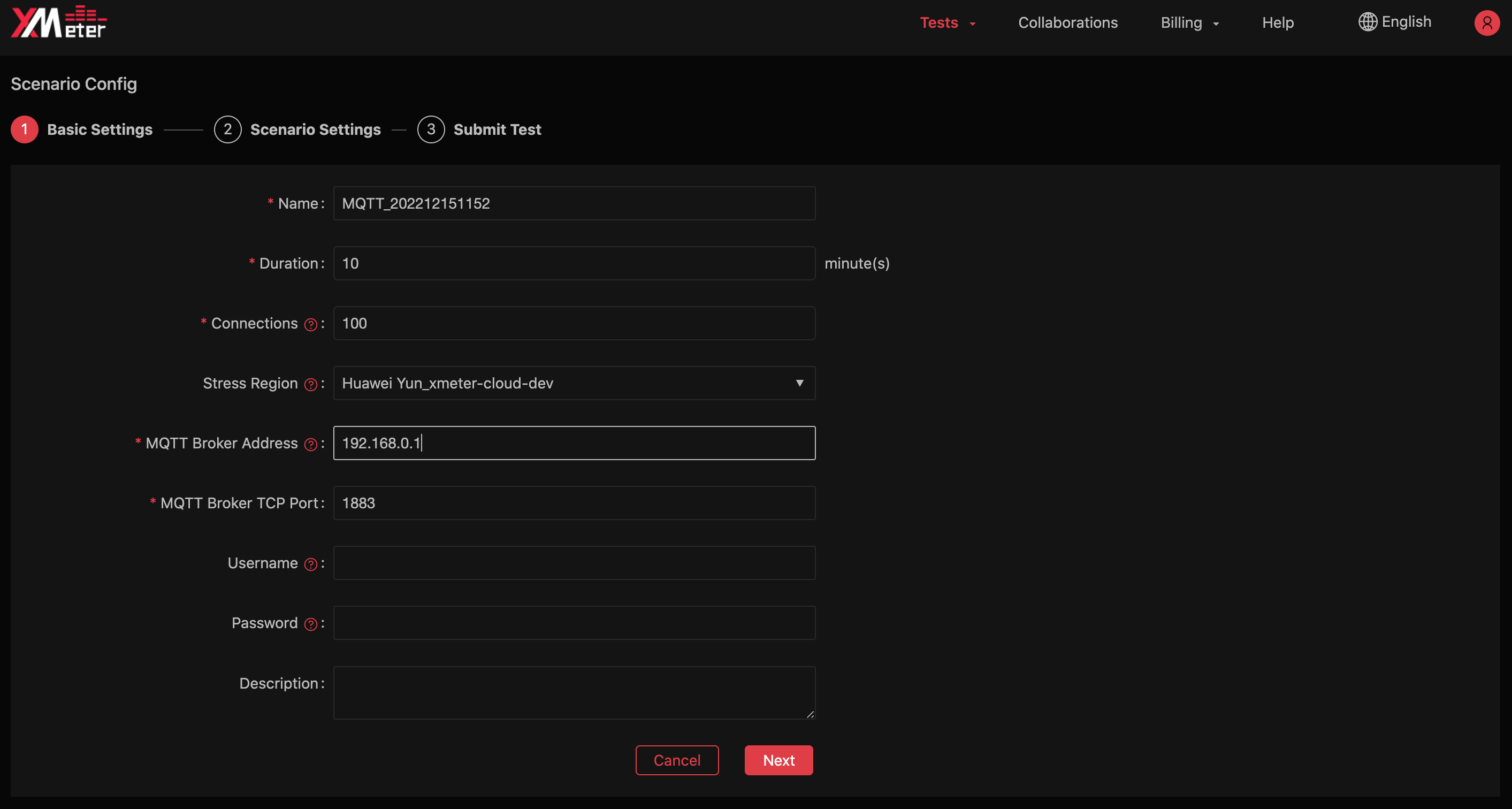
Task: Focus the Description text area
Action: [x=574, y=692]
